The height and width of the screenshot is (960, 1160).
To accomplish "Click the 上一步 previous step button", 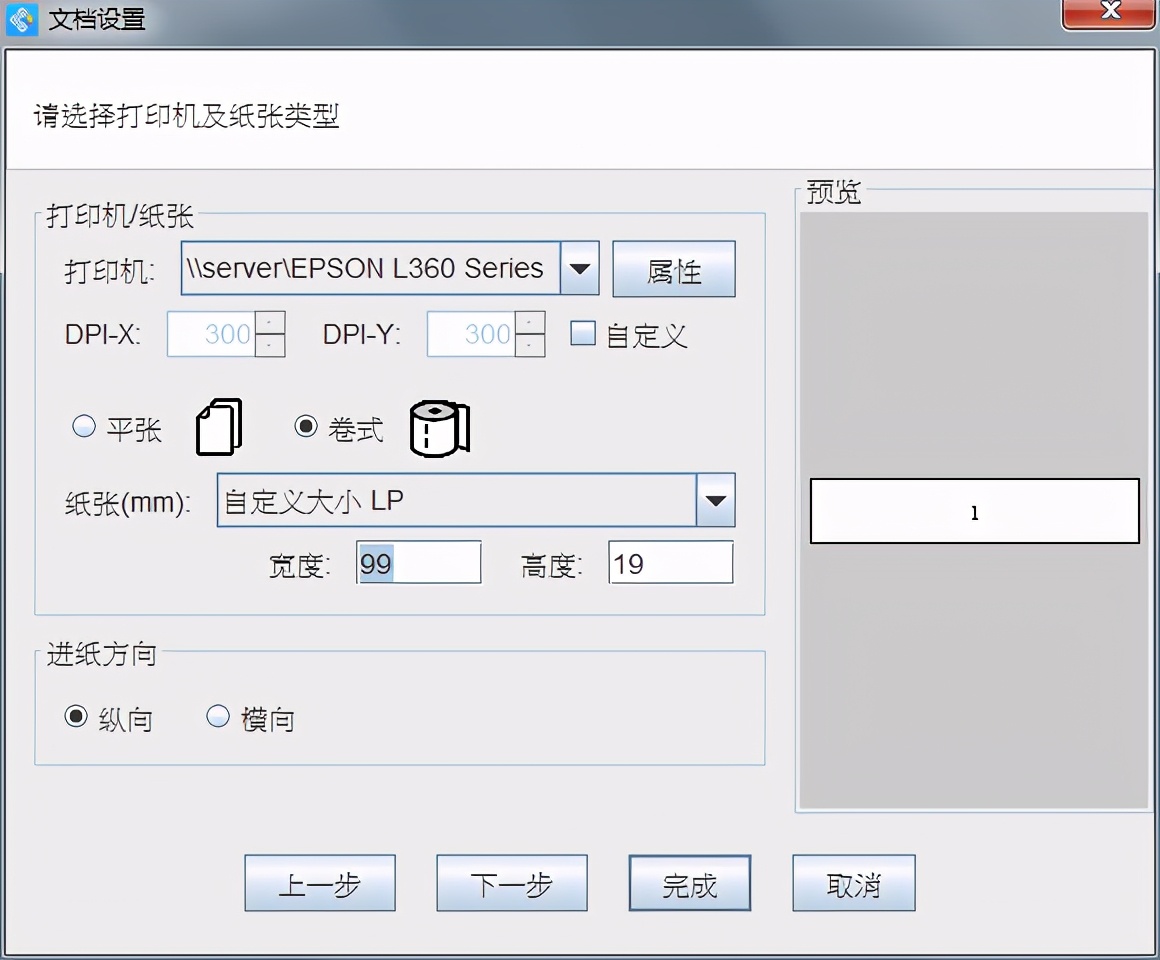I will point(319,883).
